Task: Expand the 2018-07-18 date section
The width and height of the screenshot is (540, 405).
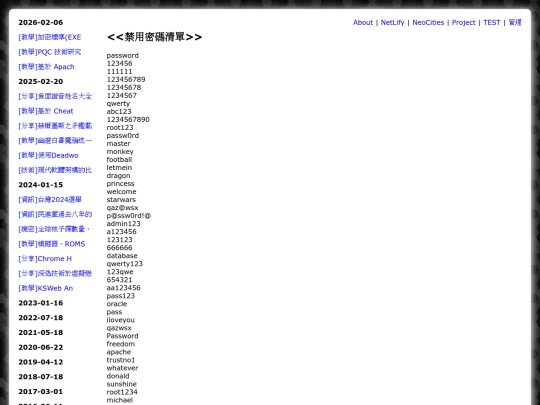Action: [x=41, y=377]
